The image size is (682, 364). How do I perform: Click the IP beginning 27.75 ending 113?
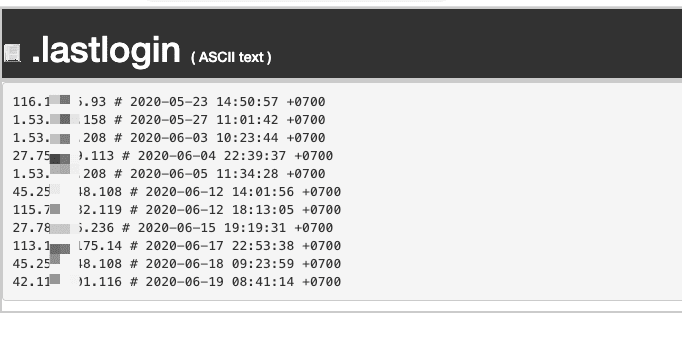click(x=63, y=156)
